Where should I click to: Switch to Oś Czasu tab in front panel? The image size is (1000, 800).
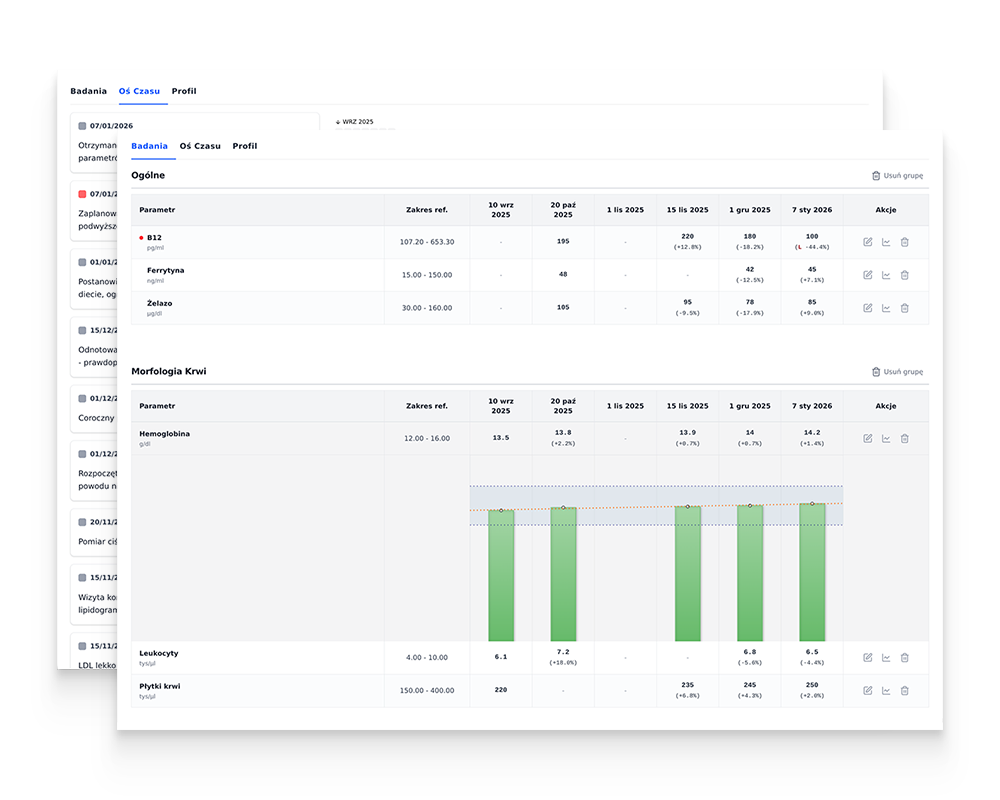click(200, 146)
